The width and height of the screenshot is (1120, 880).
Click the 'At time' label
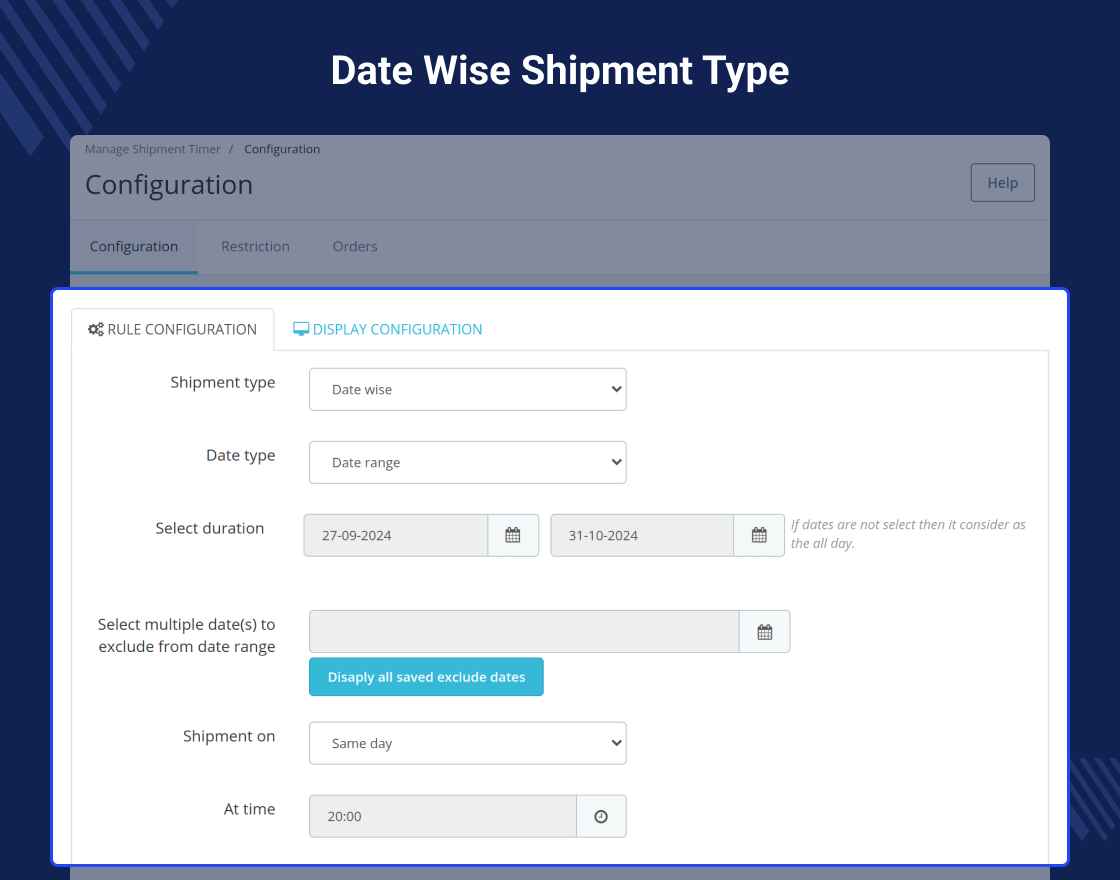249,809
